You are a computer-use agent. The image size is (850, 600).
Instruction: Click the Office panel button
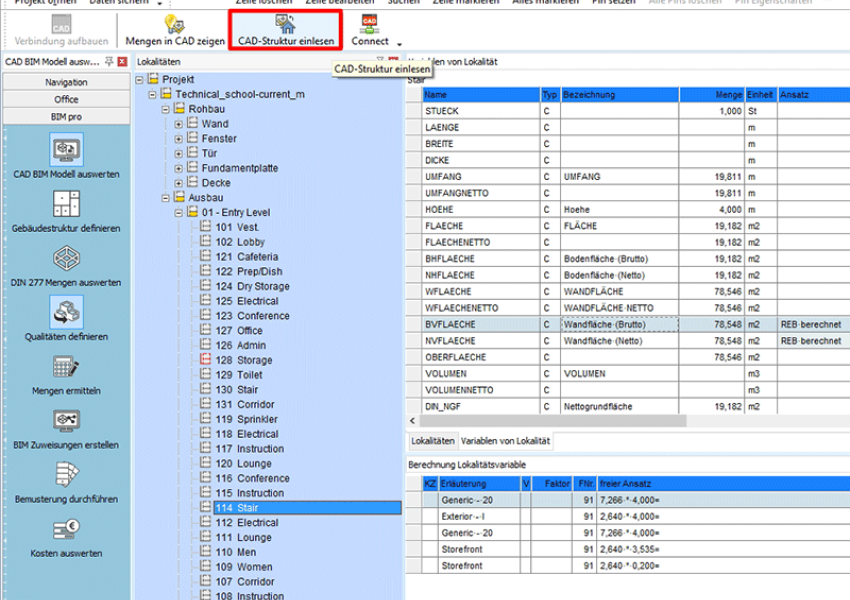[x=66, y=99]
